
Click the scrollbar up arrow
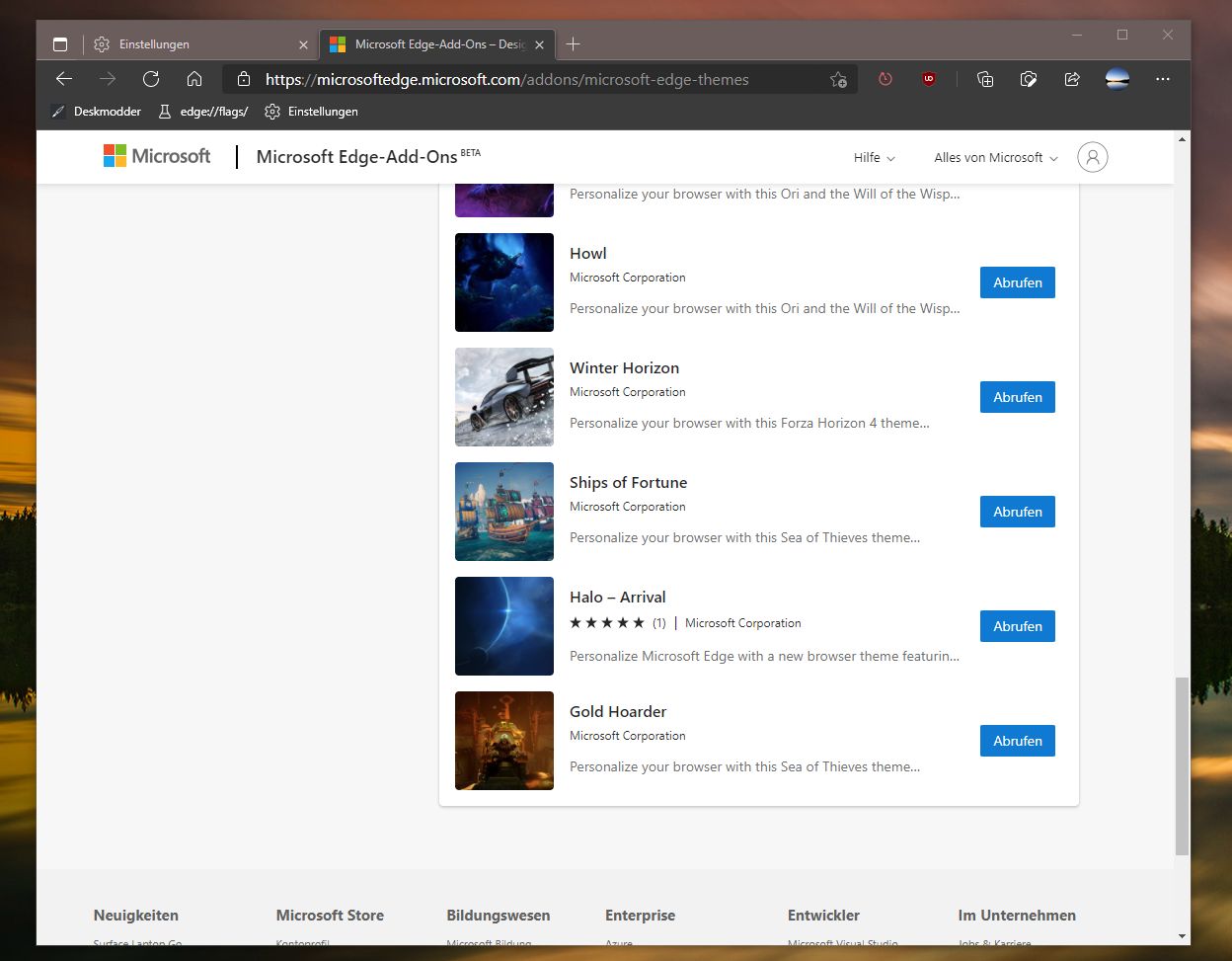[x=1183, y=138]
